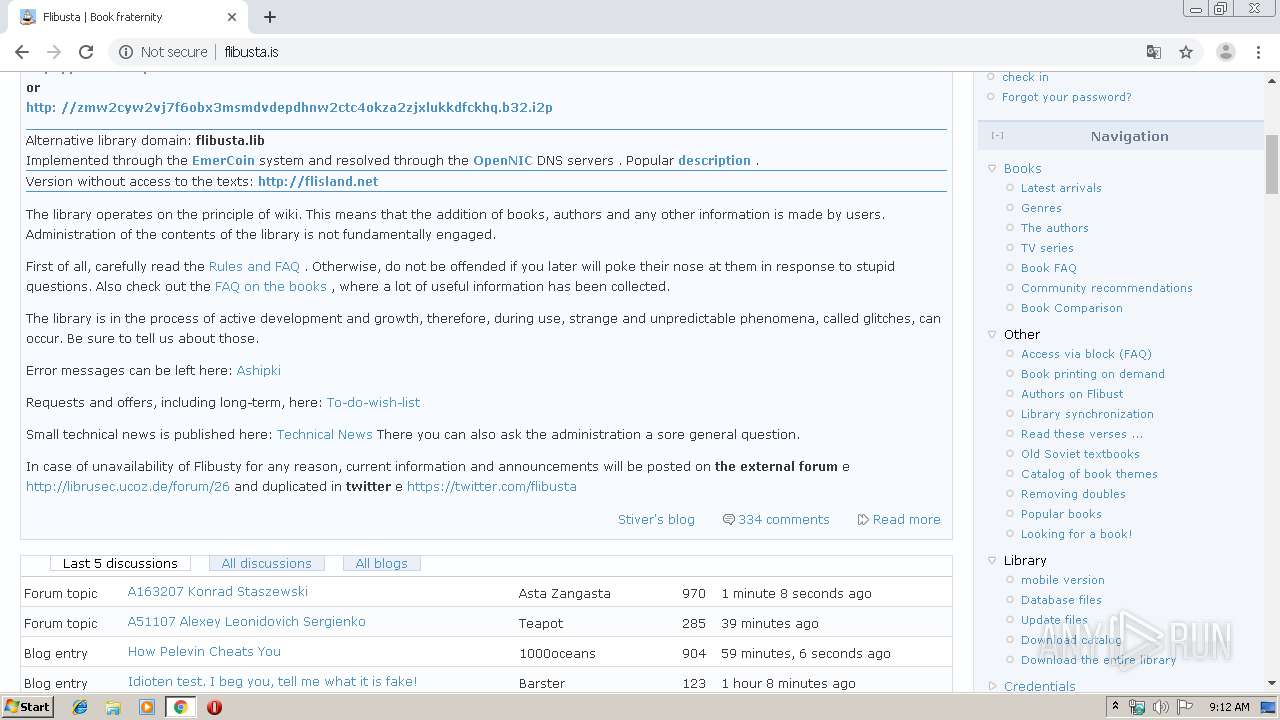Open FAQ on the books link
The width and height of the screenshot is (1280, 720).
click(x=271, y=287)
